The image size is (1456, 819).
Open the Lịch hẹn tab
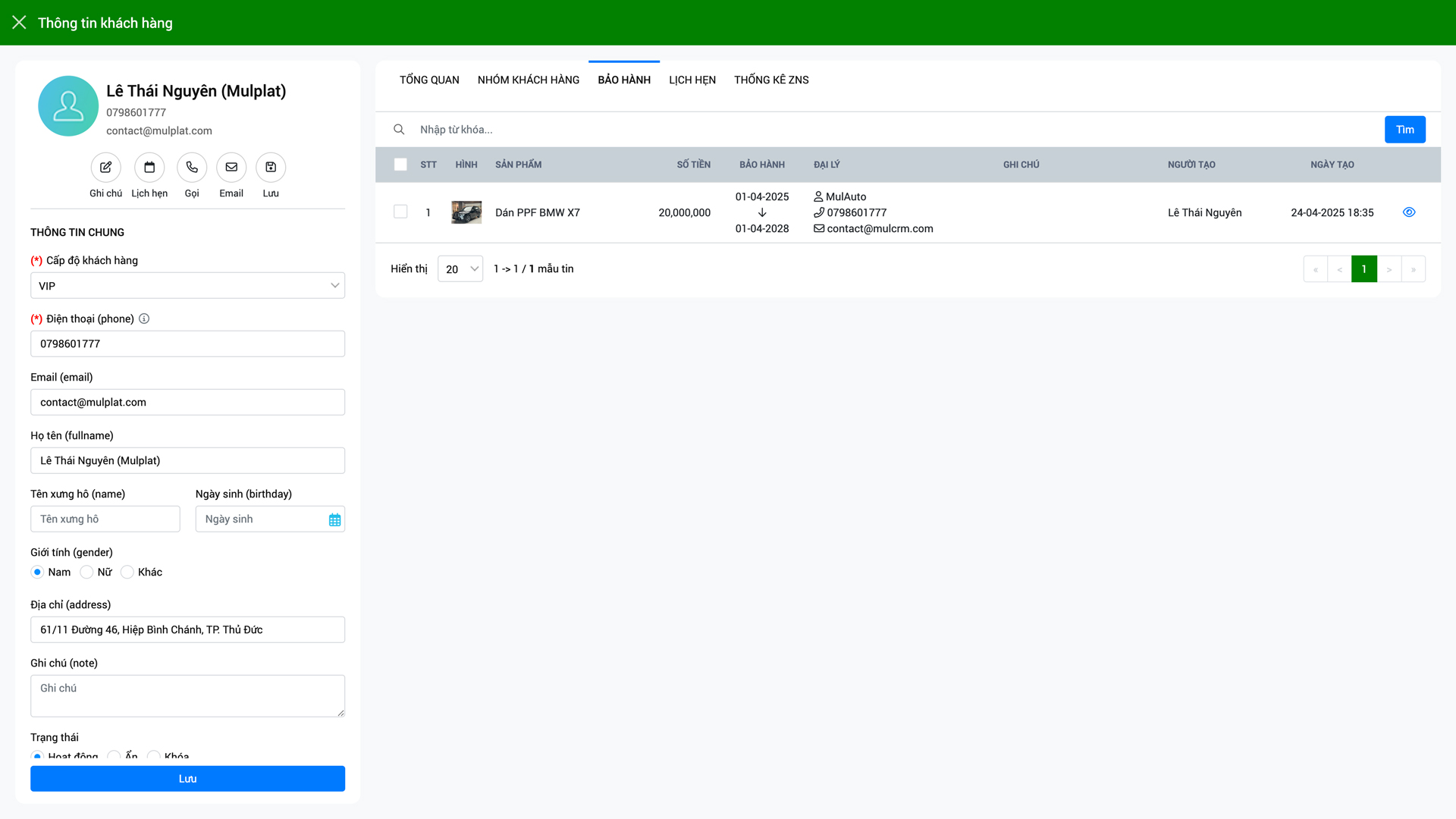click(x=692, y=80)
